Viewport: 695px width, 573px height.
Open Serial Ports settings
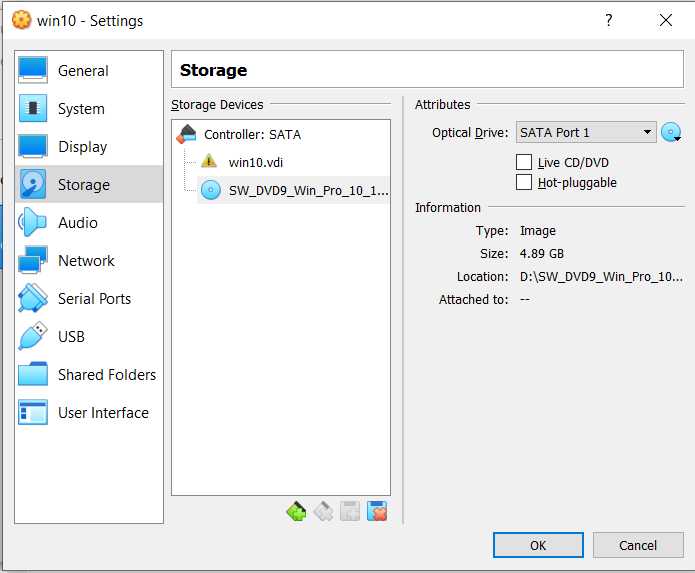pyautogui.click(x=89, y=299)
